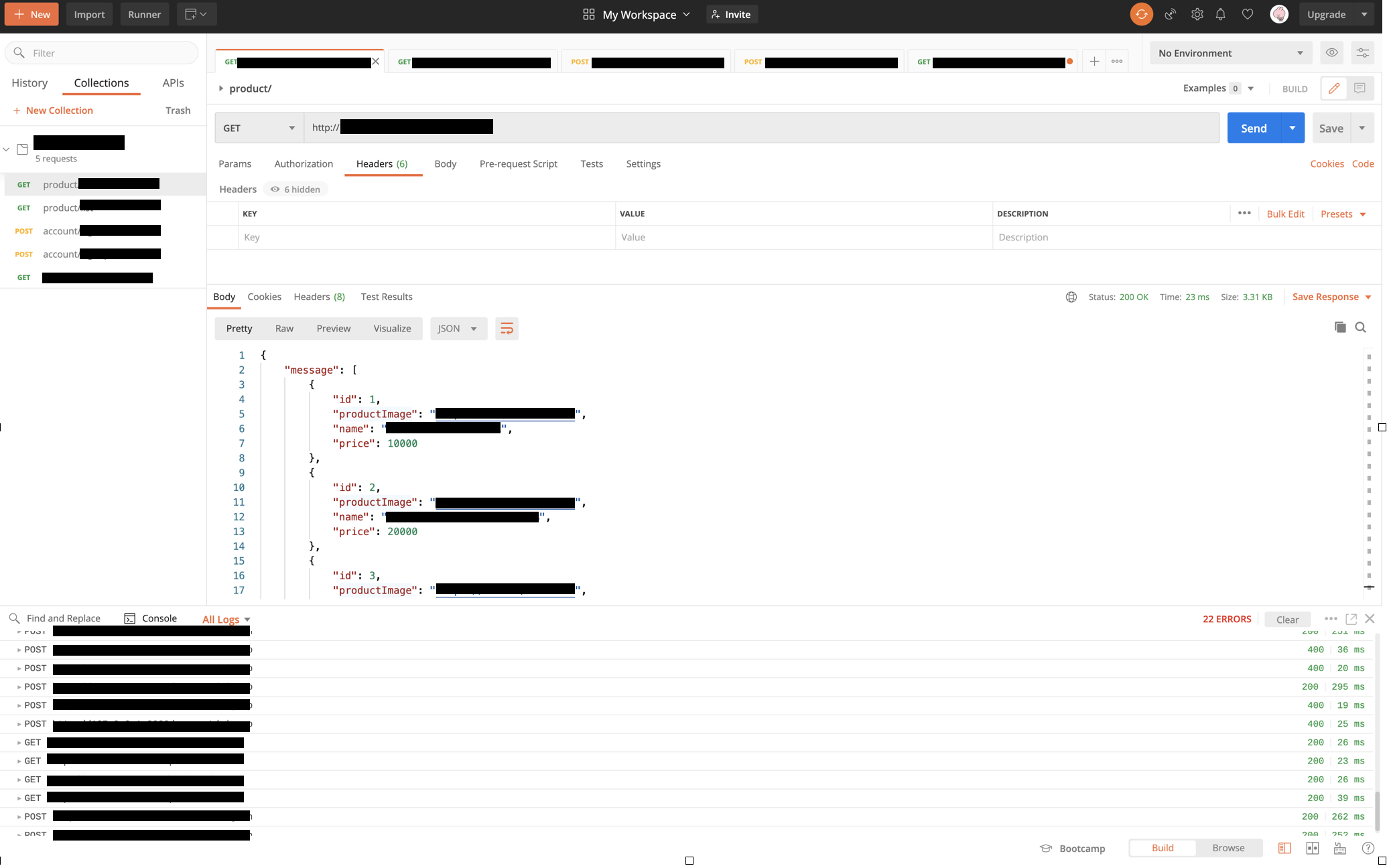1391x868 pixels.
Task: Open the JSON format dropdown
Action: point(458,328)
